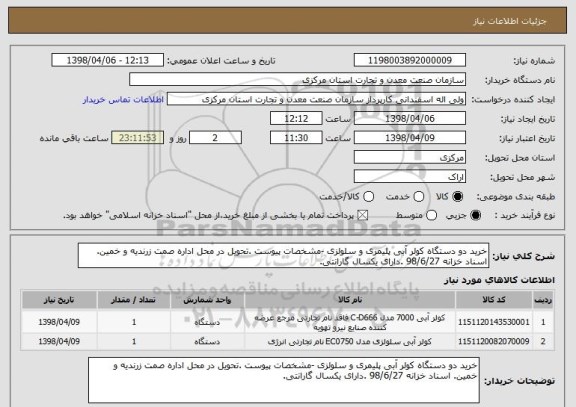Select the جزیی purchase type radio
The height and width of the screenshot is (407, 576).
[x=475, y=215]
